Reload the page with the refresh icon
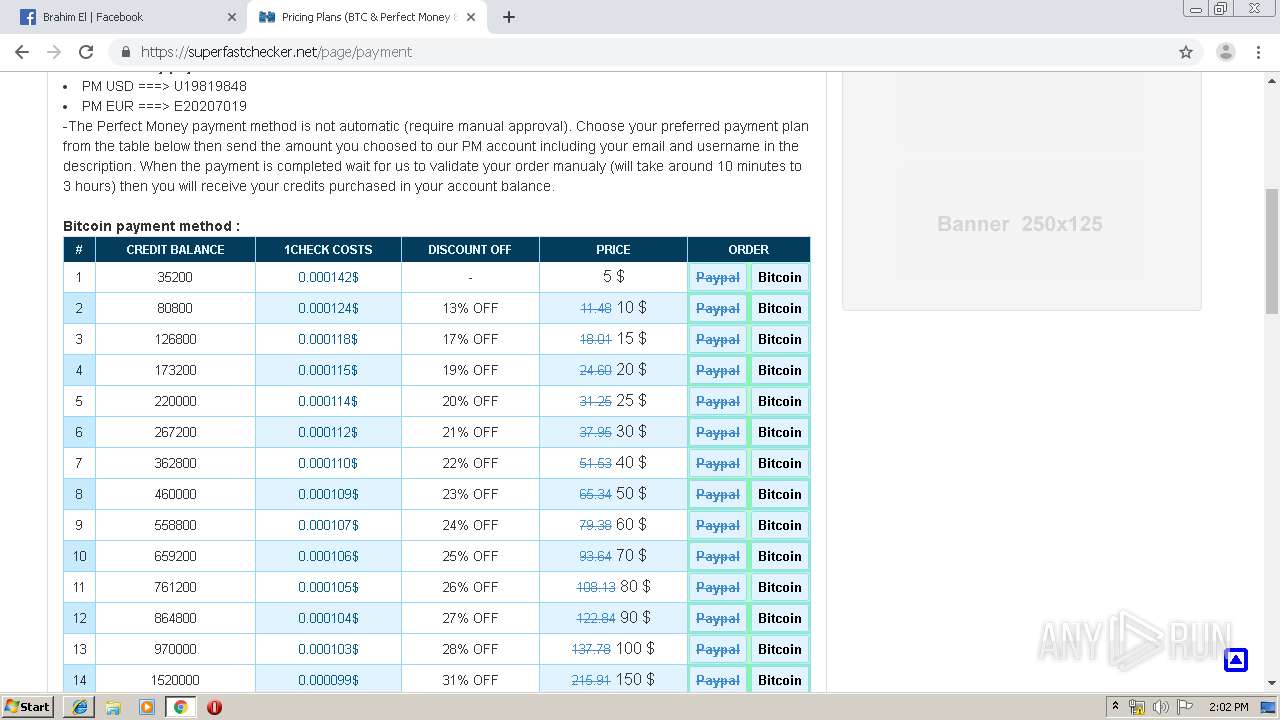Image resolution: width=1280 pixels, height=720 pixels. pos(86,52)
